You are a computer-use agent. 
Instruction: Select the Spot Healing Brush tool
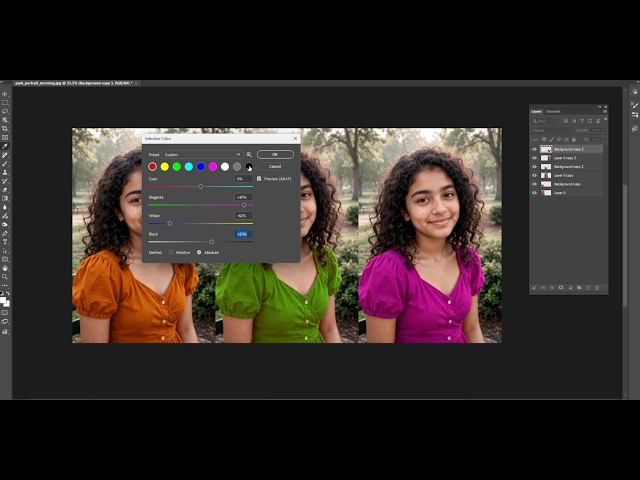[5, 155]
